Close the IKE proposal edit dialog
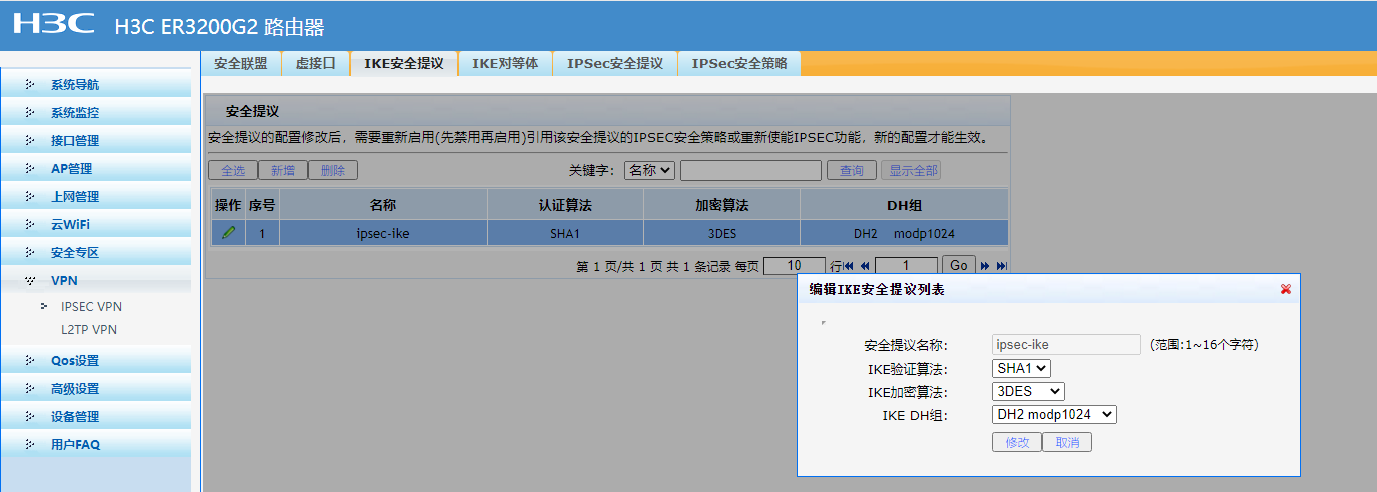 tap(1286, 289)
